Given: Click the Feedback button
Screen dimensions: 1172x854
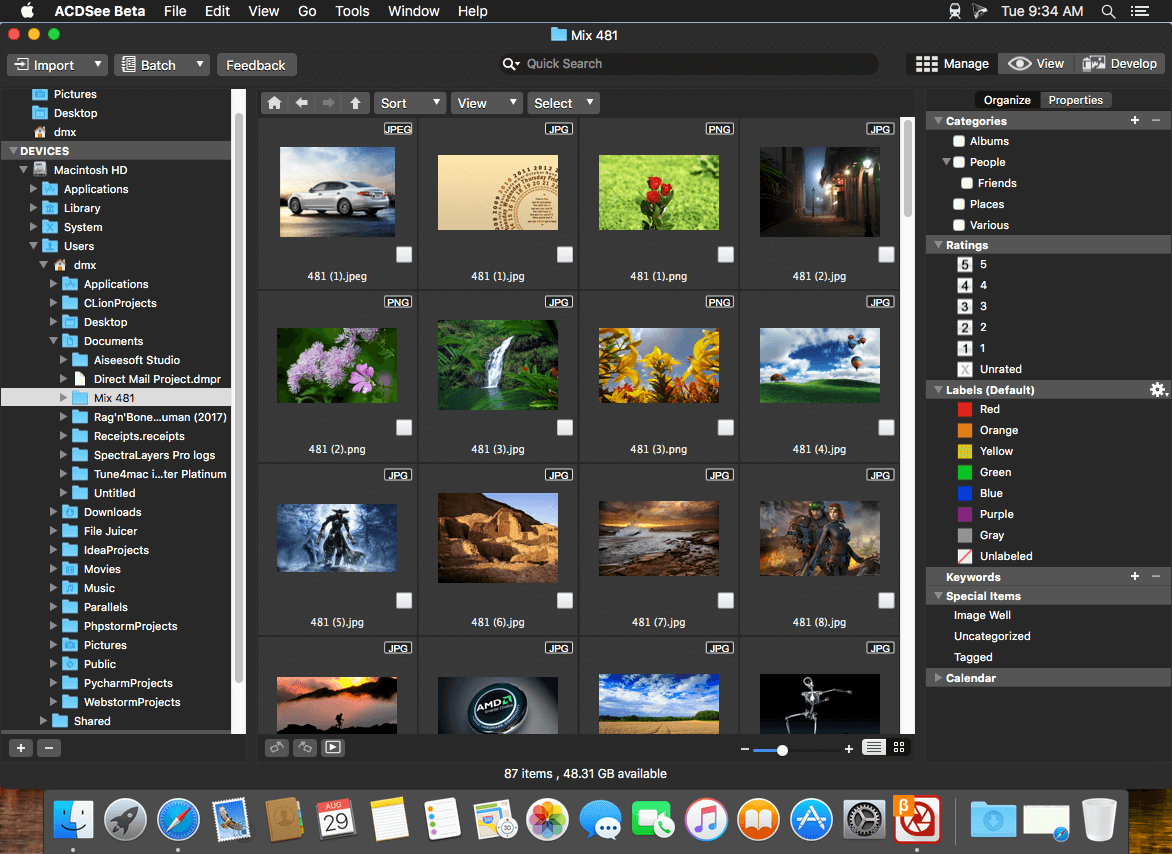Looking at the screenshot, I should pyautogui.click(x=256, y=65).
